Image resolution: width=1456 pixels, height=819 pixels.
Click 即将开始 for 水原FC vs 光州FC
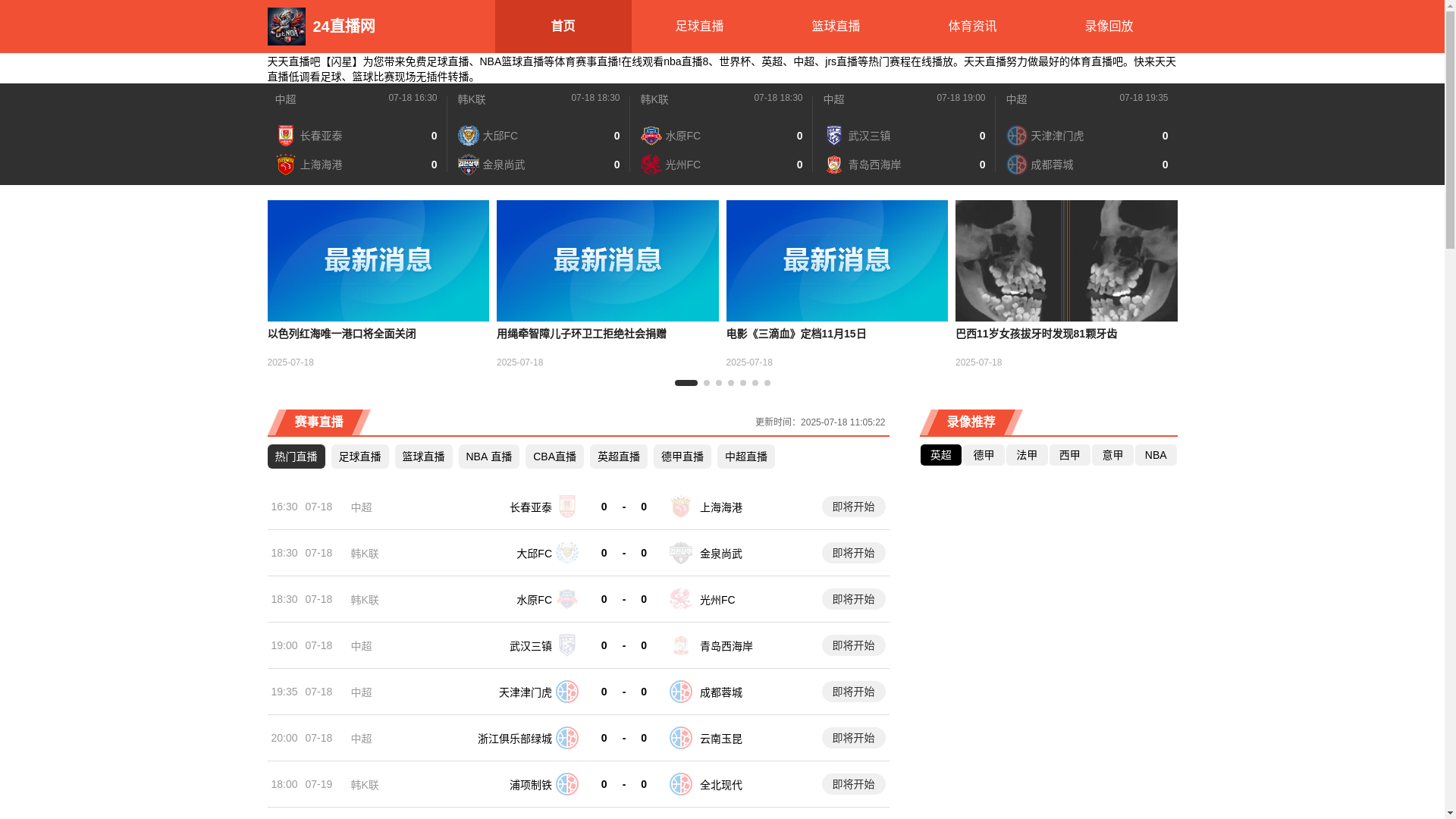point(853,599)
